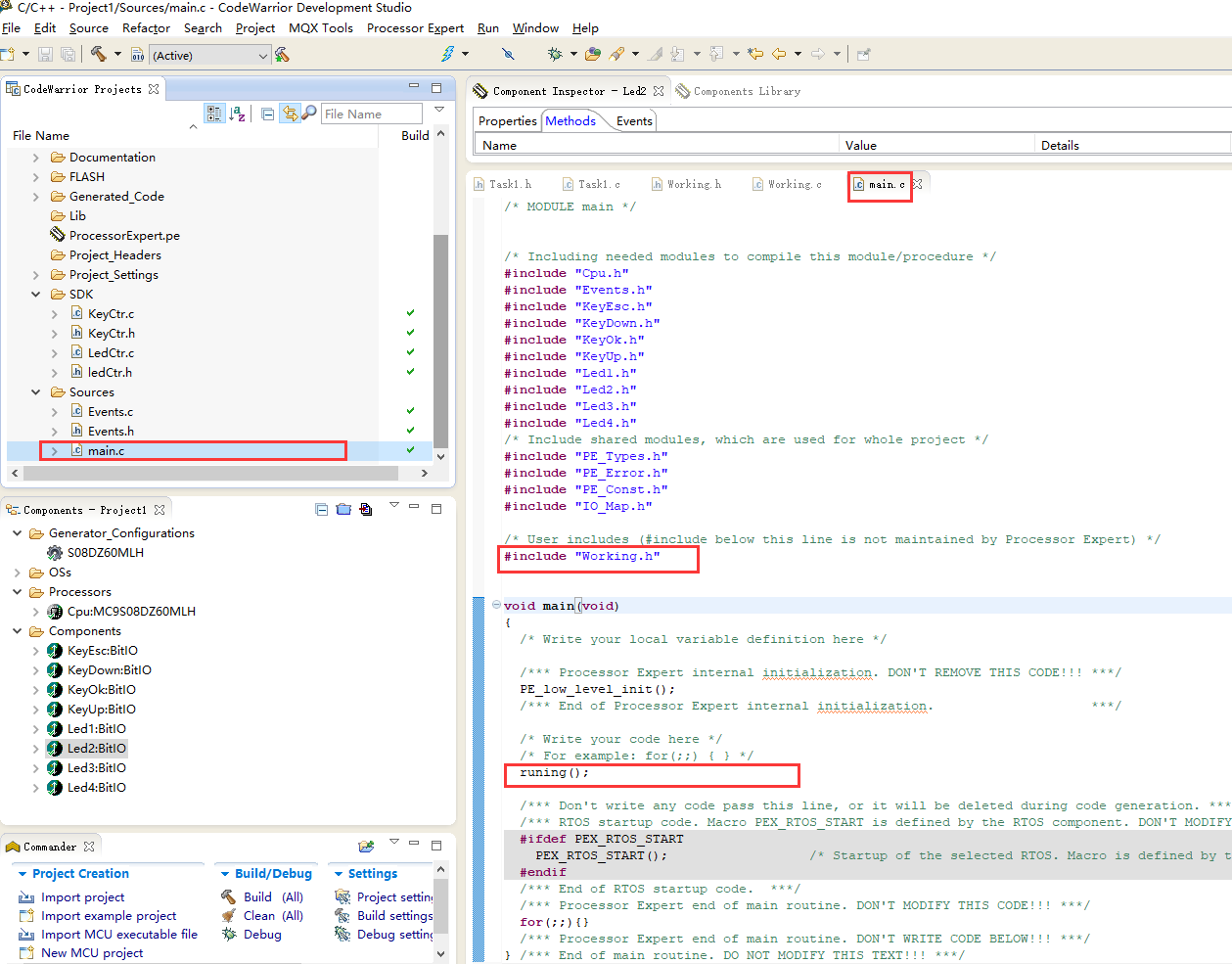Screen dimensions: 1232x964
Task: Click the Project settings link in Commander
Action: click(395, 897)
